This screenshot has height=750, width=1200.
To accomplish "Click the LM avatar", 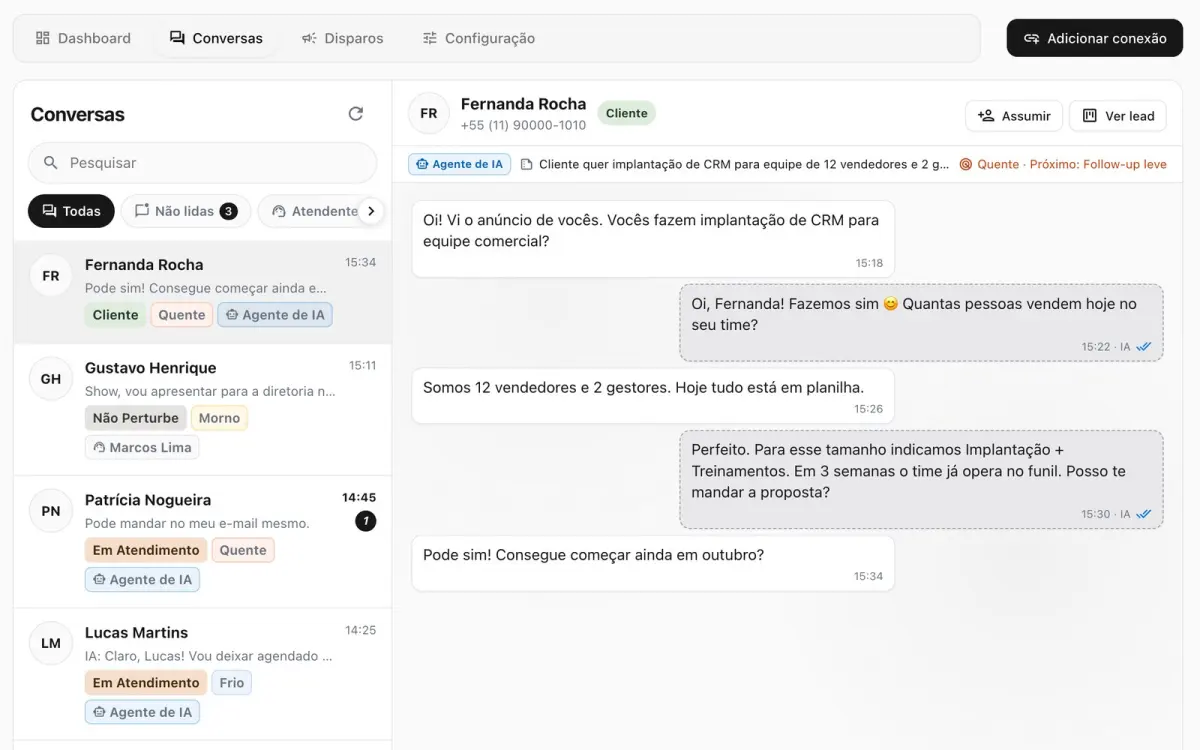I will [51, 643].
